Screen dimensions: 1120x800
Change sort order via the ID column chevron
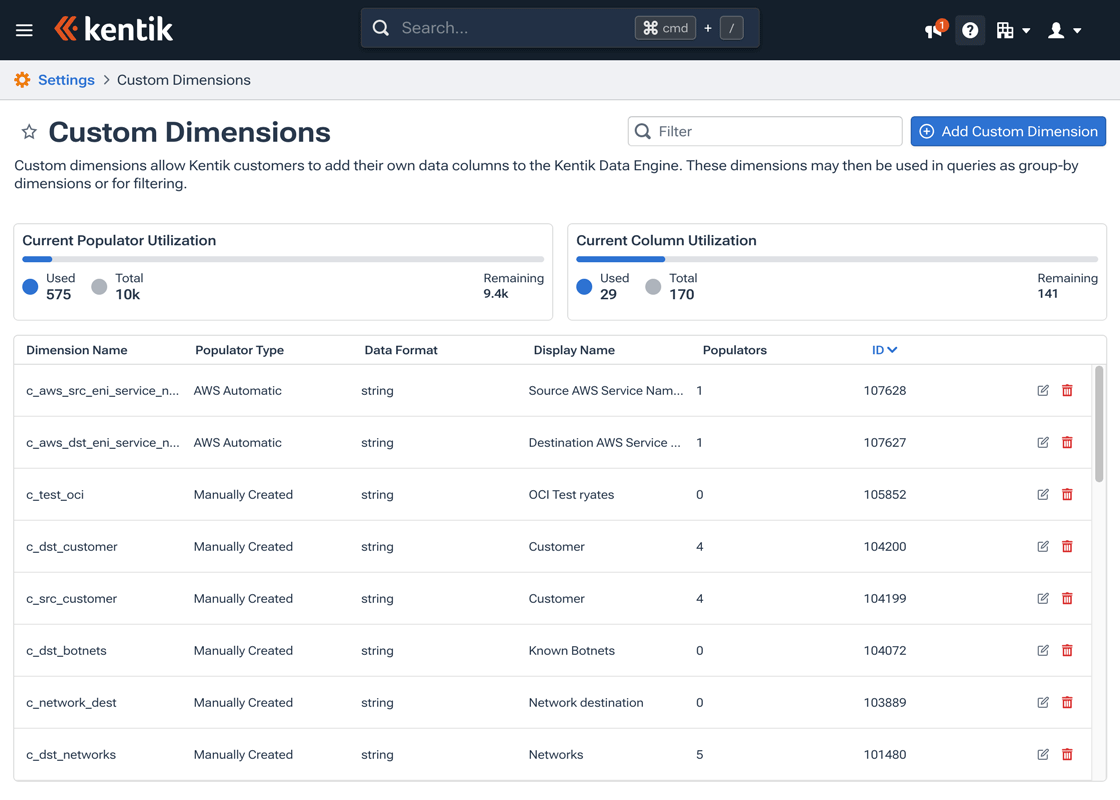(893, 350)
